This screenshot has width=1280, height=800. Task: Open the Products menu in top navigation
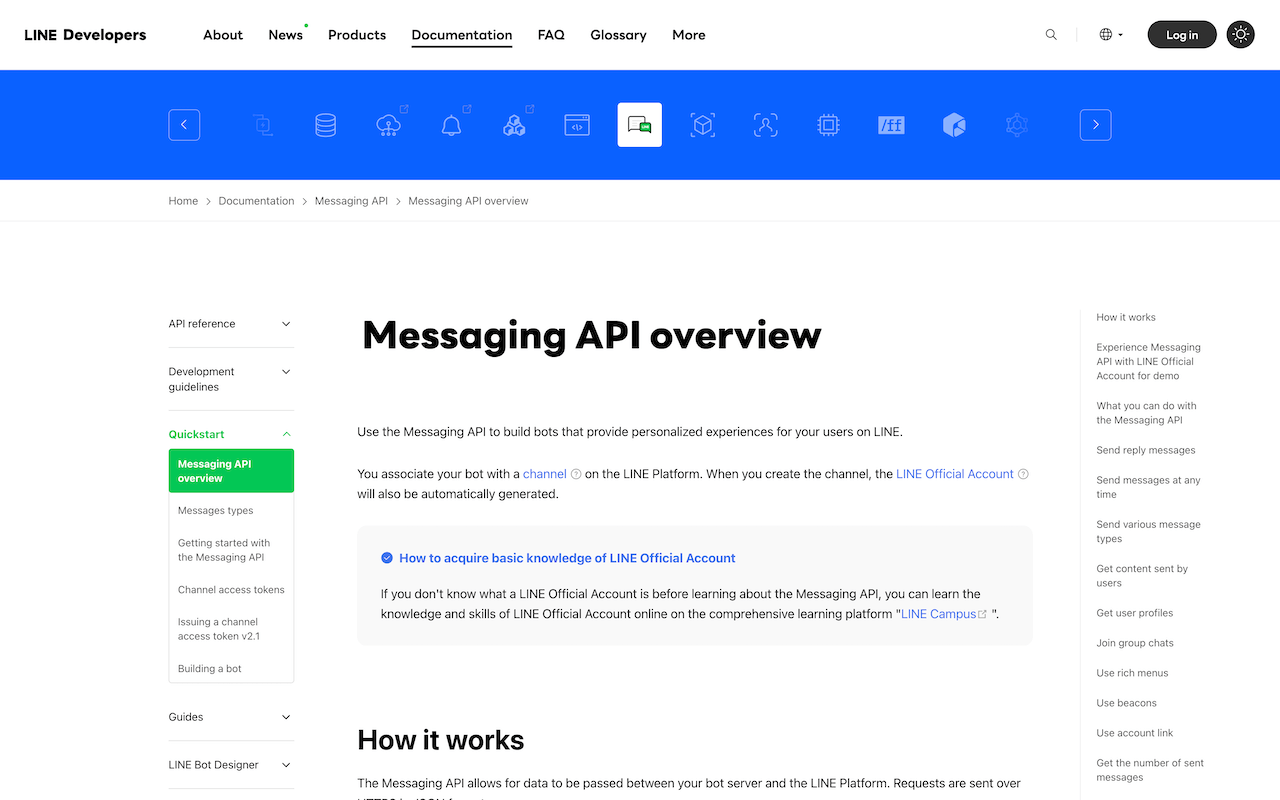pyautogui.click(x=357, y=35)
